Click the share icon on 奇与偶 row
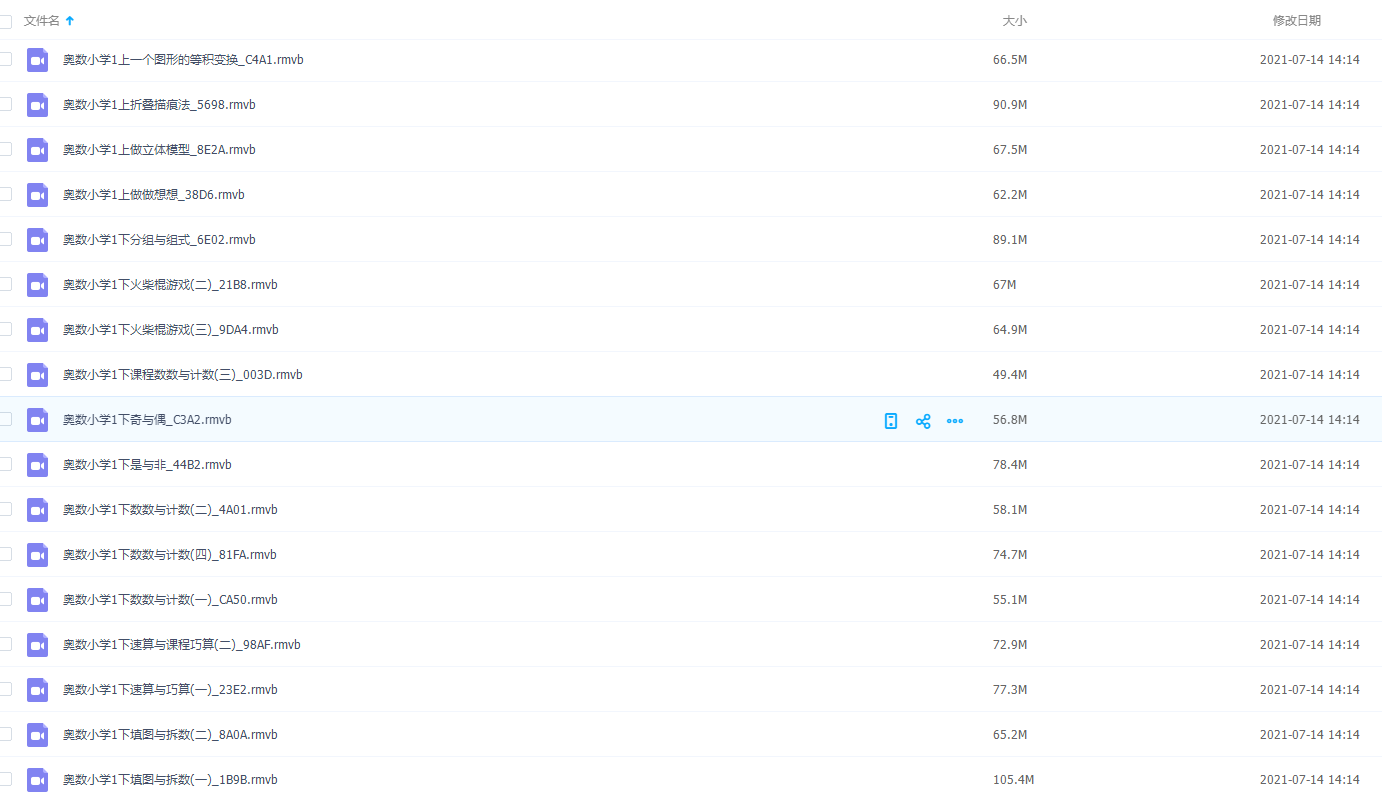Viewport: 1382px width, 796px height. click(923, 421)
